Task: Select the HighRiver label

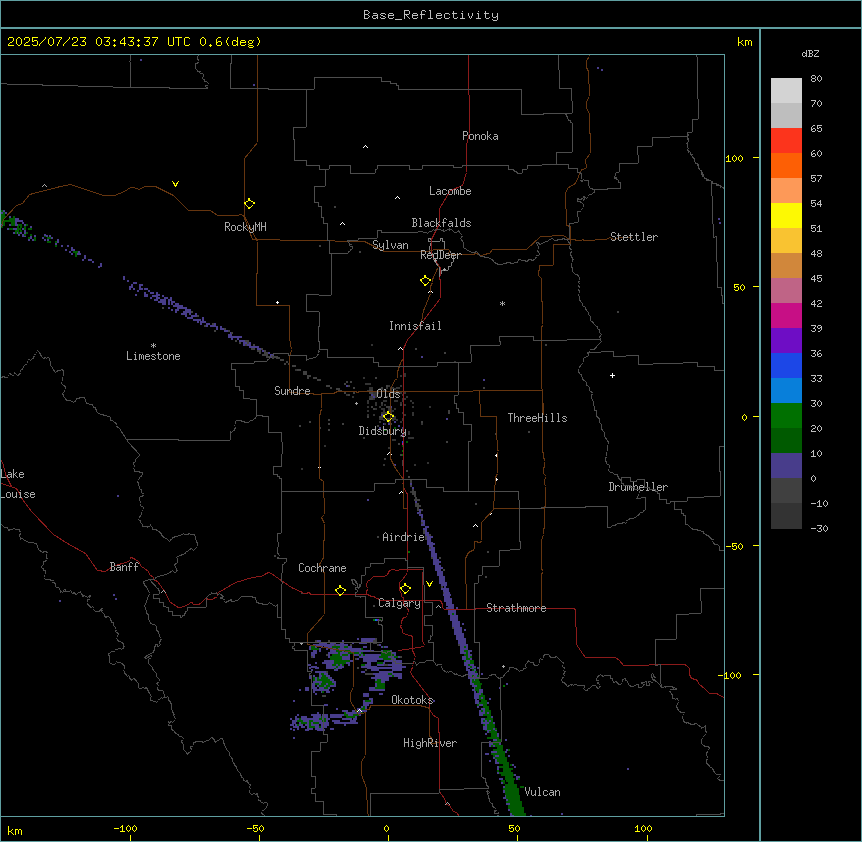Action: [430, 743]
